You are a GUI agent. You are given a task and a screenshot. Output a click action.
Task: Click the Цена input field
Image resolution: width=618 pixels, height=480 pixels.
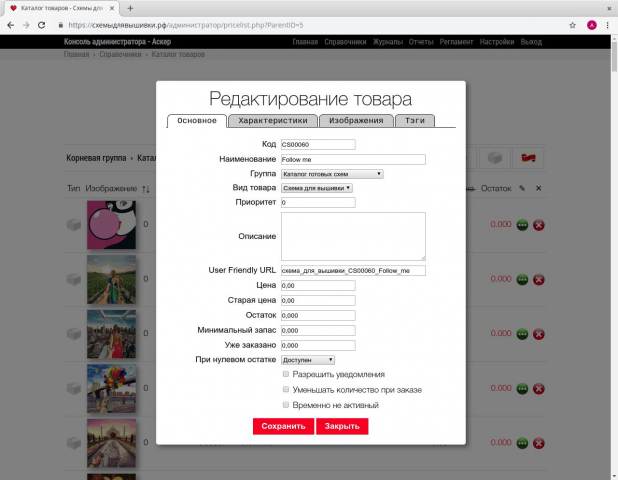[318, 285]
